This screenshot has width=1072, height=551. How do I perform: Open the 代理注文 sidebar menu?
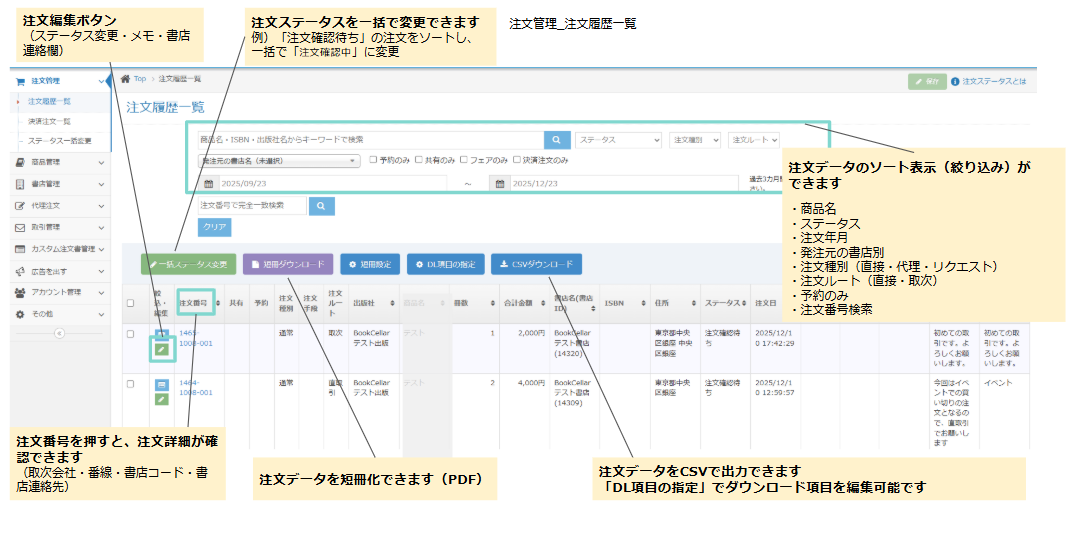click(x=59, y=206)
